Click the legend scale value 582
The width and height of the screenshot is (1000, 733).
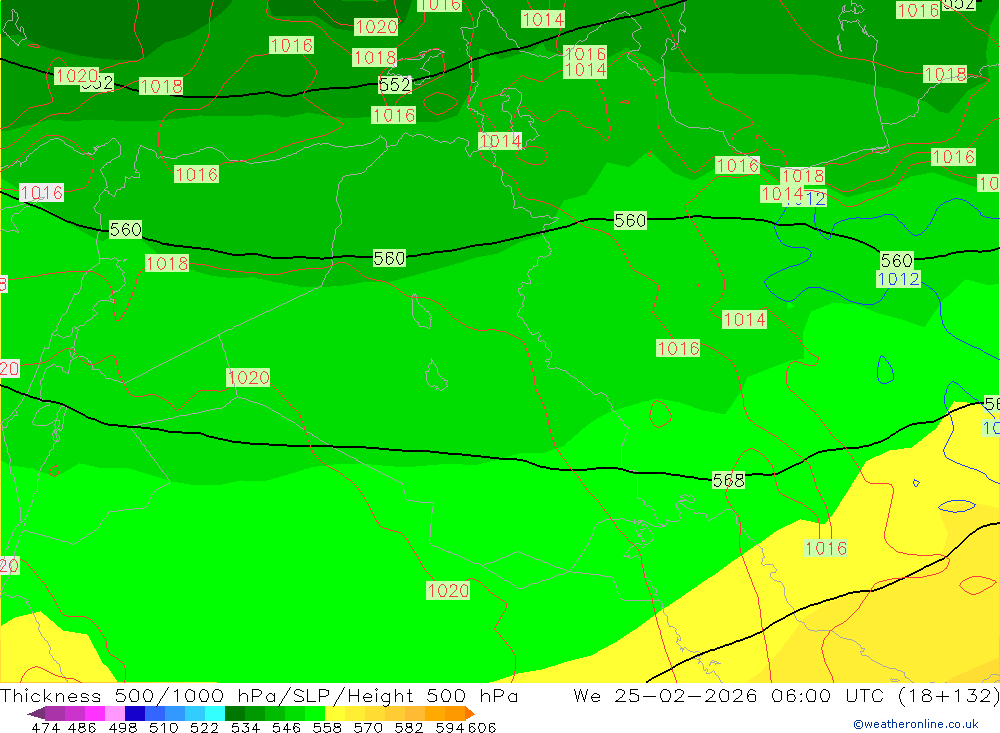[x=409, y=727]
